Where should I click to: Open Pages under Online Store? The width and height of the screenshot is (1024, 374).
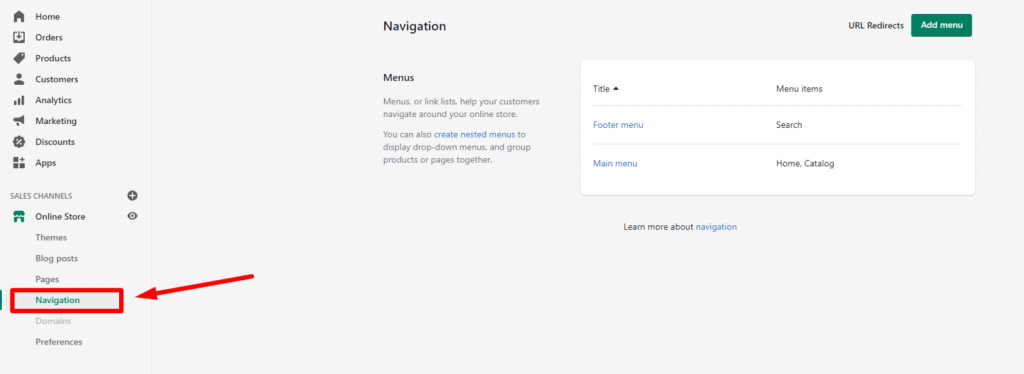tap(47, 279)
